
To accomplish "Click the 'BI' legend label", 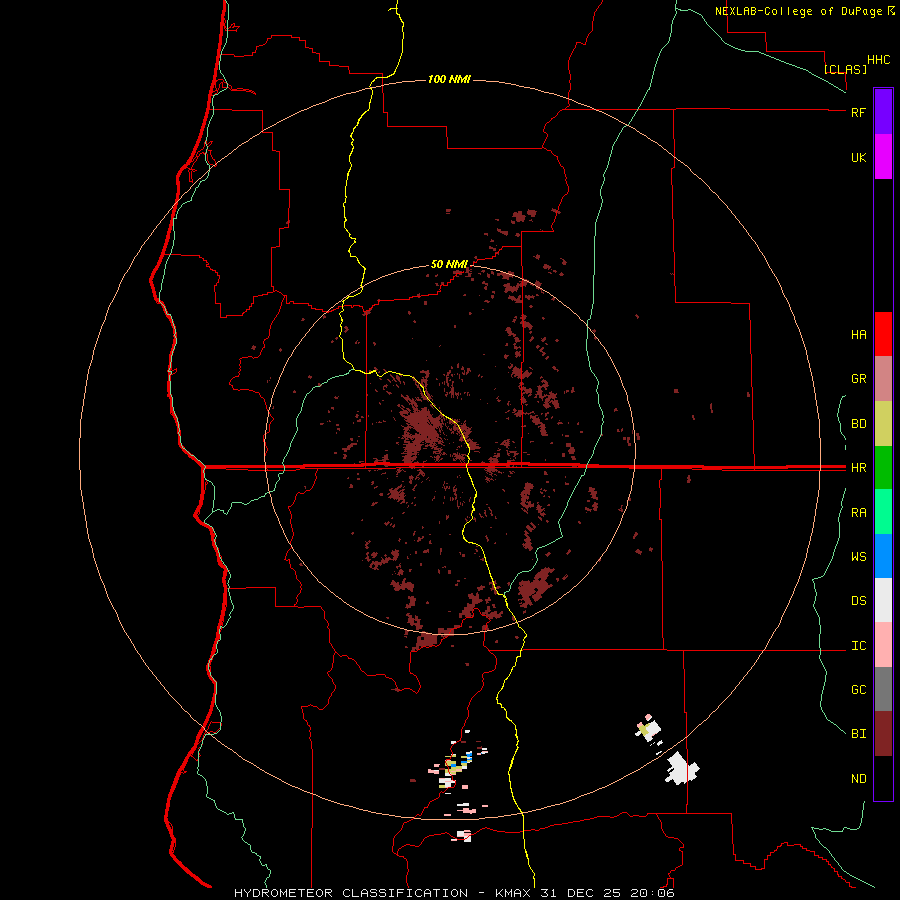I will [x=858, y=734].
